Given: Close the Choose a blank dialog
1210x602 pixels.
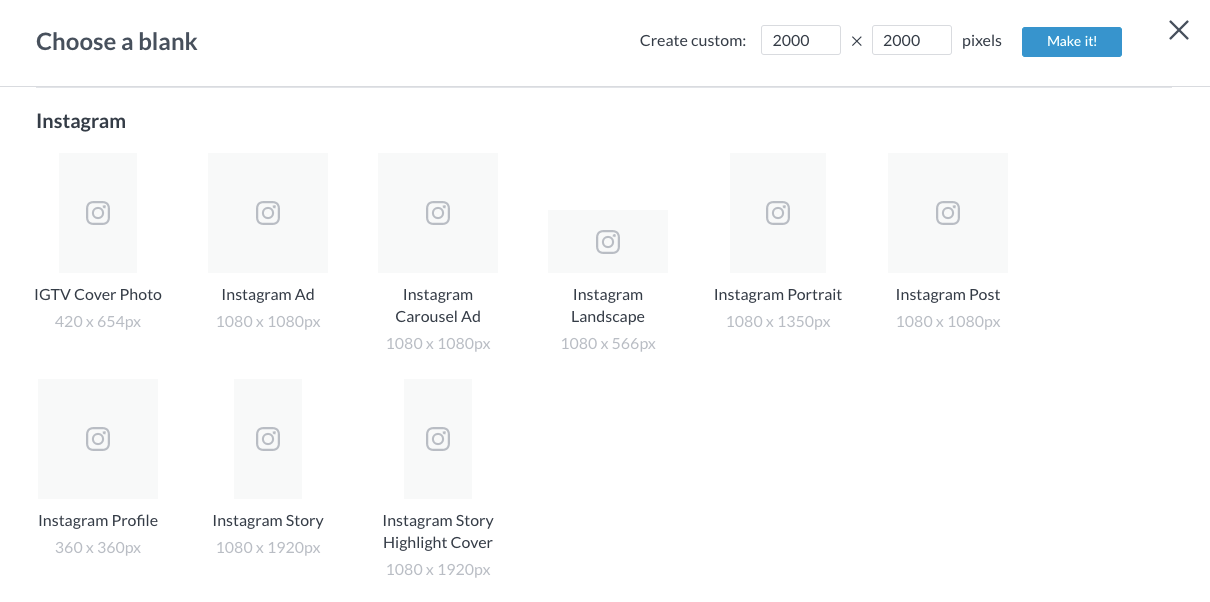Looking at the screenshot, I should 1179,30.
